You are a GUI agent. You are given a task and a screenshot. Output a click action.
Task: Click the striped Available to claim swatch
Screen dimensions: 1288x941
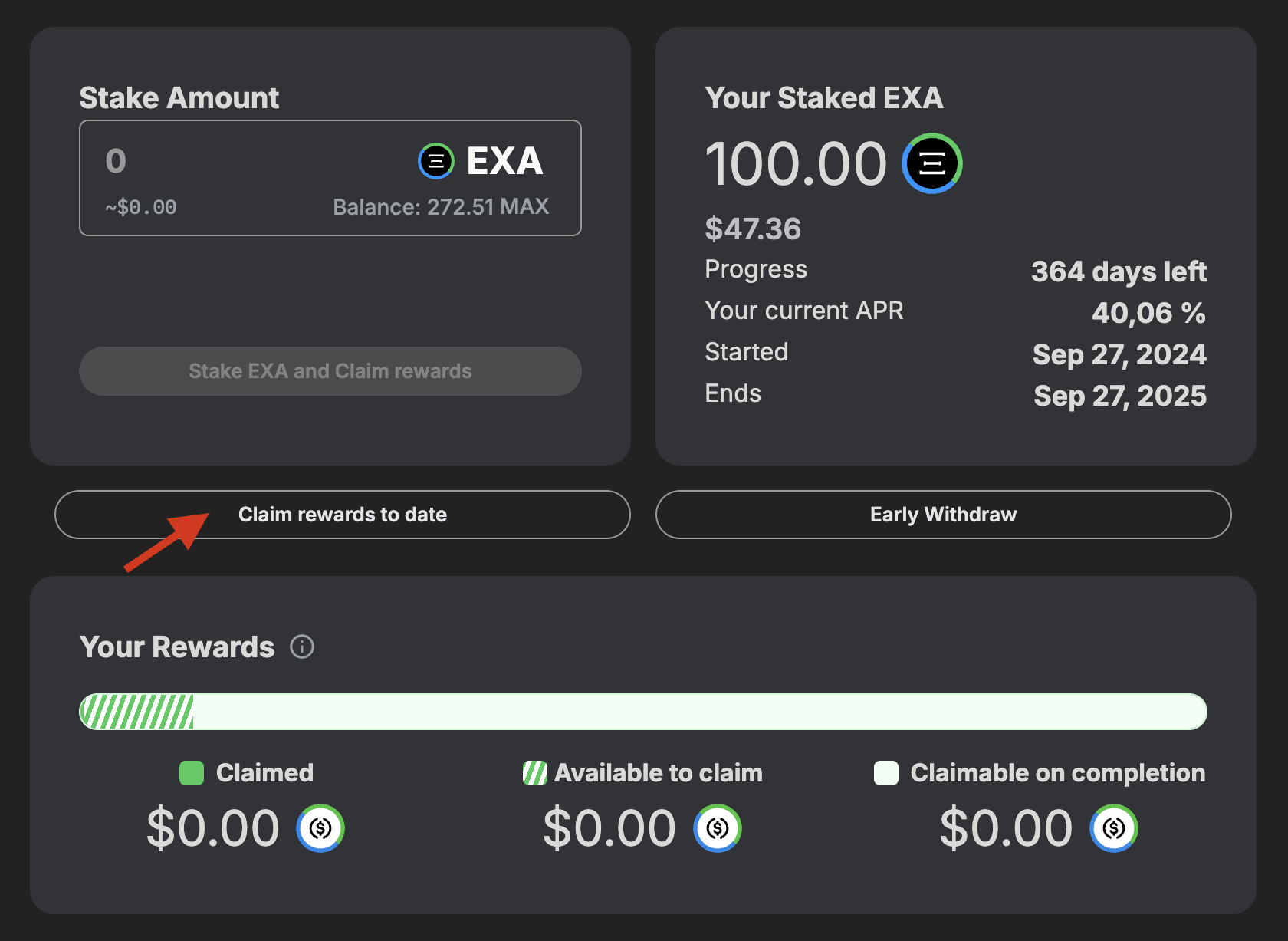click(534, 773)
